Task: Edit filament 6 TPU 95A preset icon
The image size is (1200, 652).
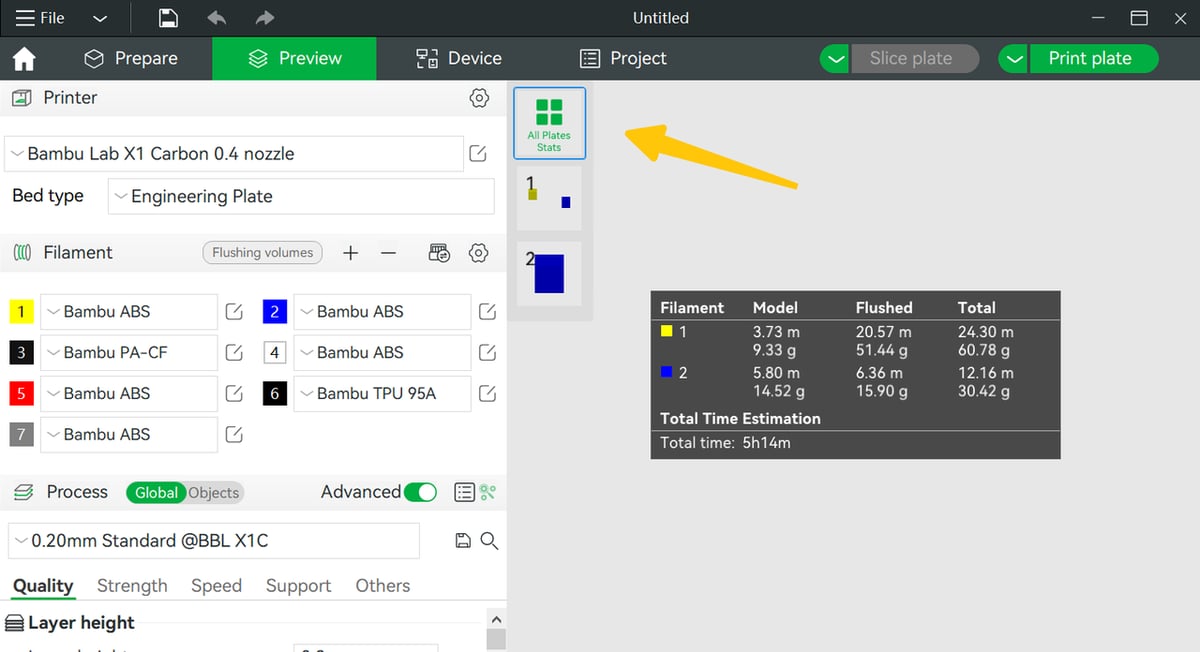Action: [x=487, y=394]
